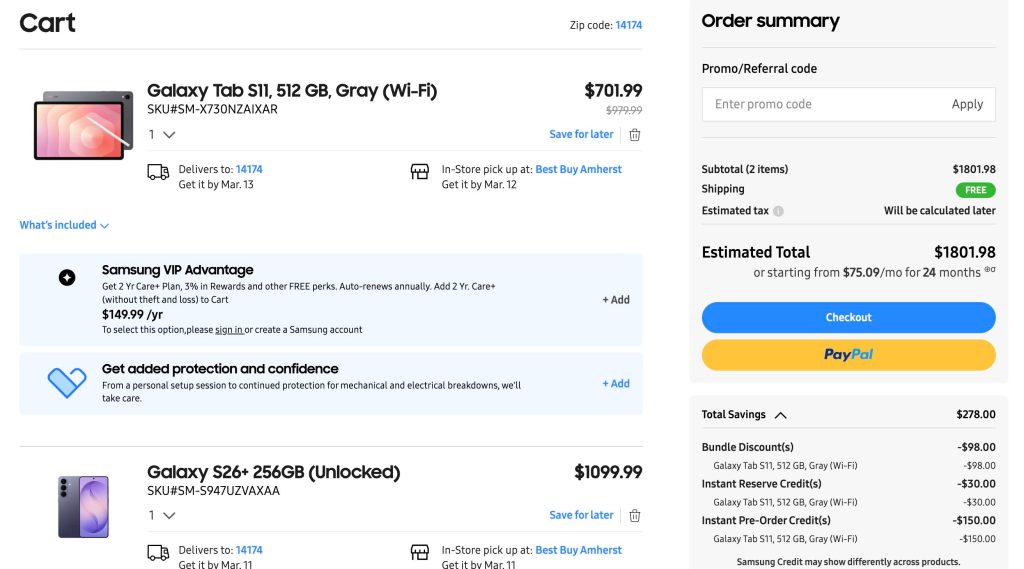Open quantity dropdown for Galaxy Tab S11
Viewport: 1024px width, 569px height.
click(162, 135)
